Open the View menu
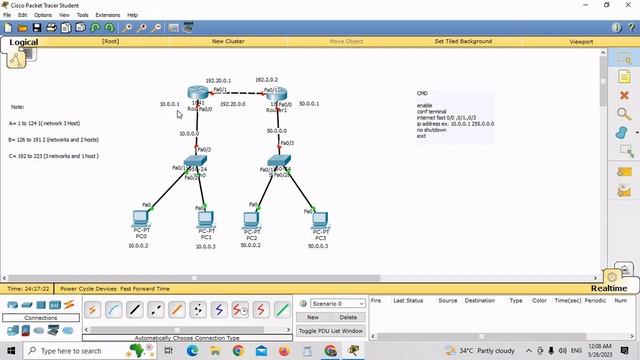Screen dimensions: 640x360 [64, 15]
